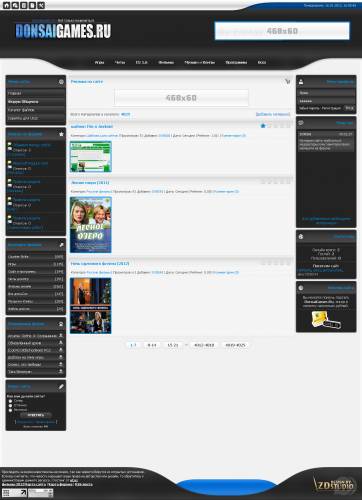Click the blue star rating icon

tap(263, 126)
